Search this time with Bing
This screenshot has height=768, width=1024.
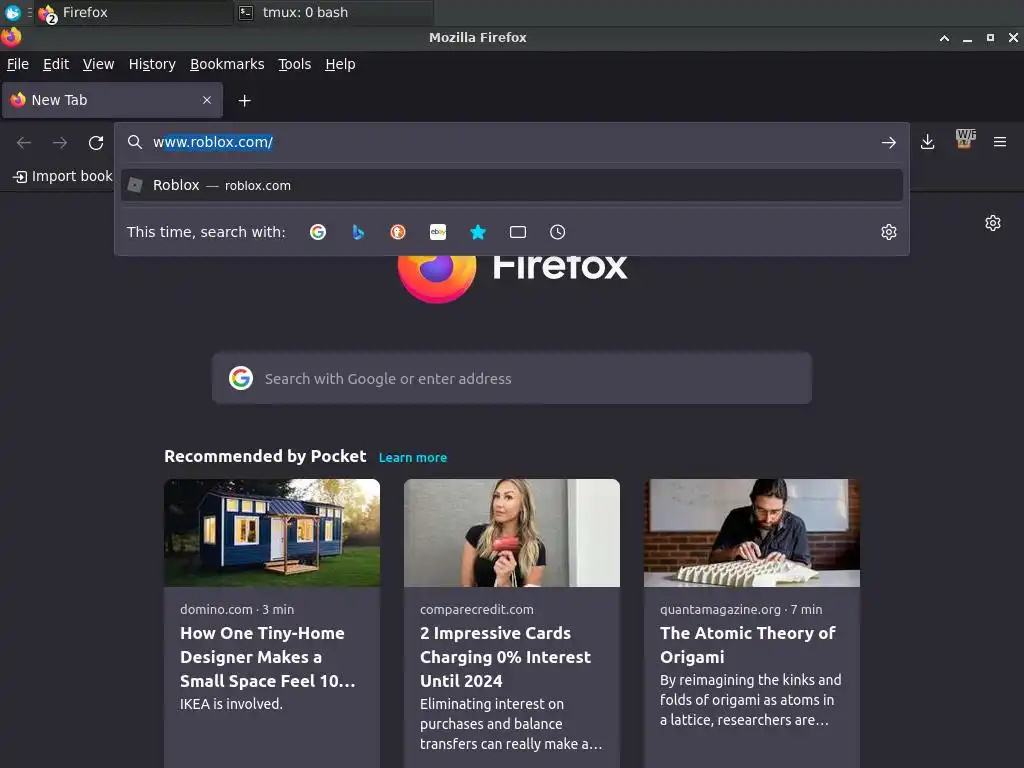click(358, 232)
